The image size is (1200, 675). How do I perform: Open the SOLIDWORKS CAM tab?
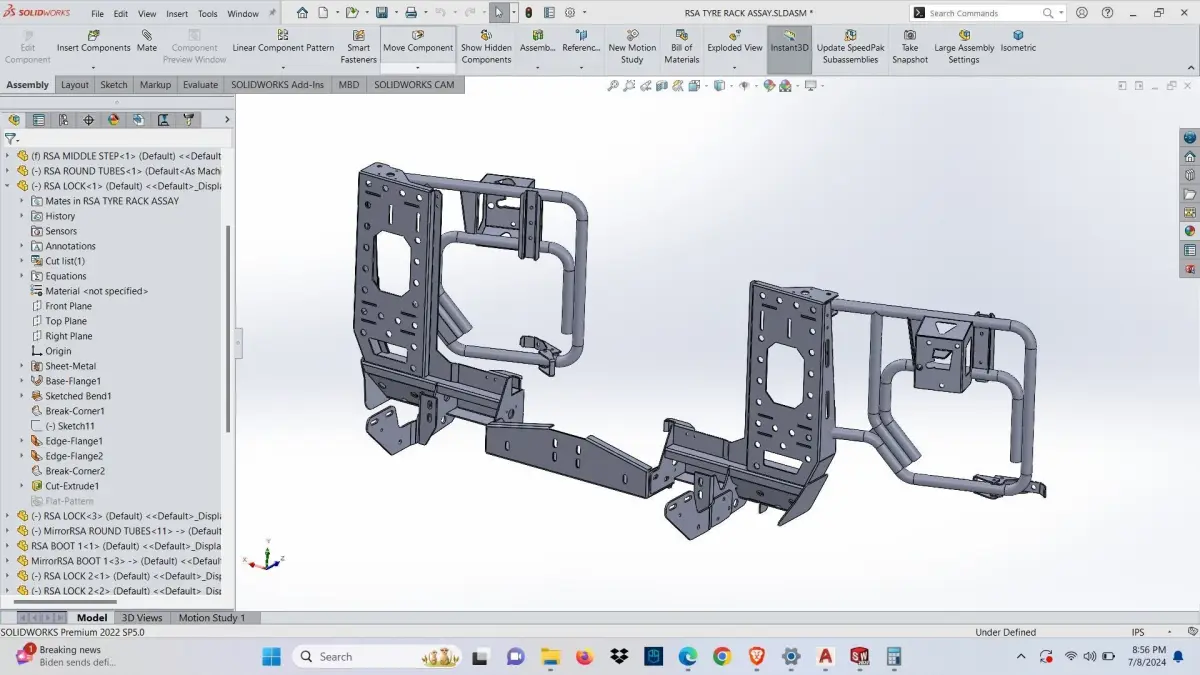tap(414, 85)
